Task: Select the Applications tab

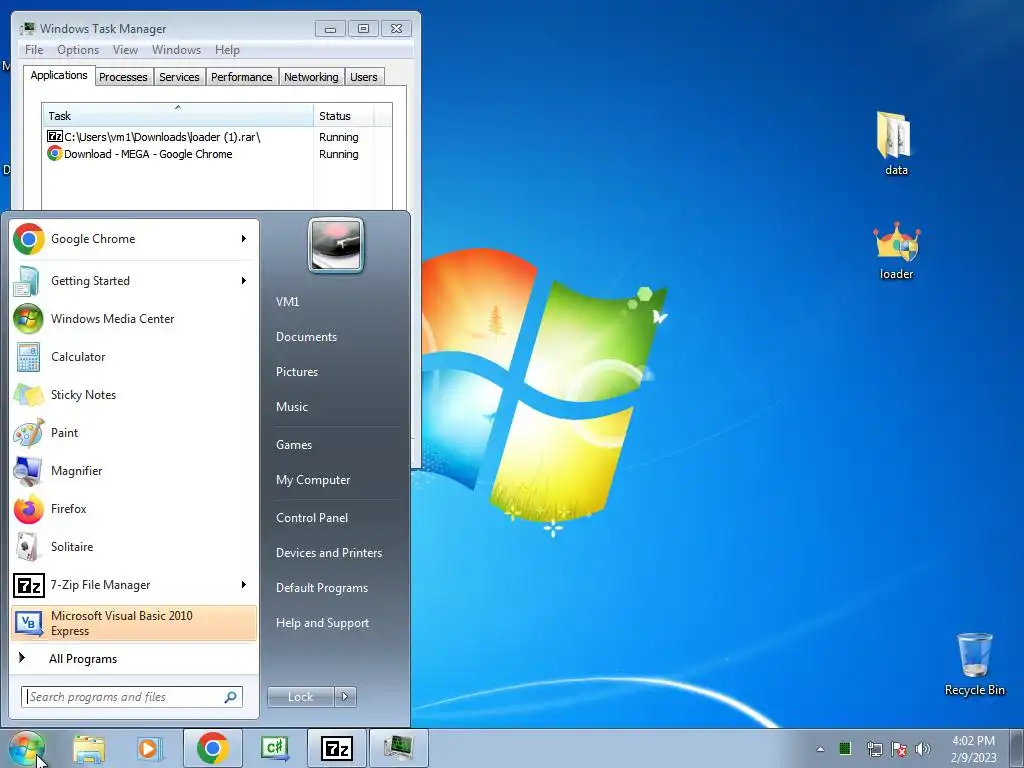Action: point(59,75)
